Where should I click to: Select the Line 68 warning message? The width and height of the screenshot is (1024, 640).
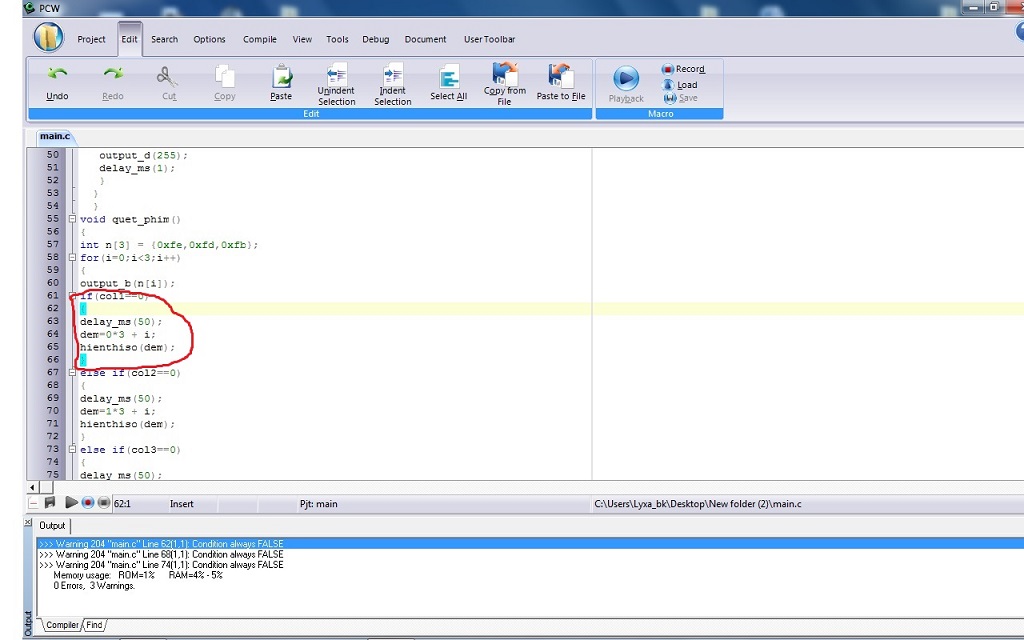pos(160,554)
